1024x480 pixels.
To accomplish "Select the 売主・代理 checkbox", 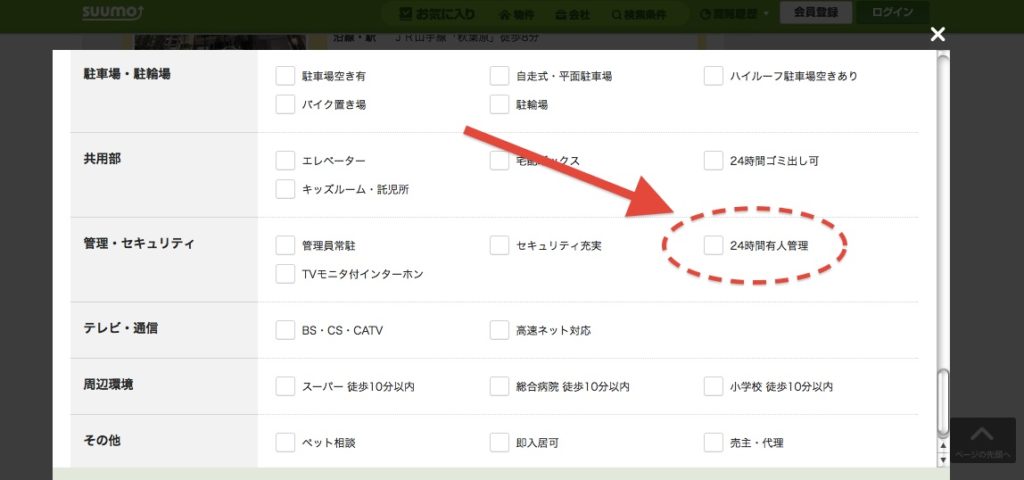I will 713,443.
